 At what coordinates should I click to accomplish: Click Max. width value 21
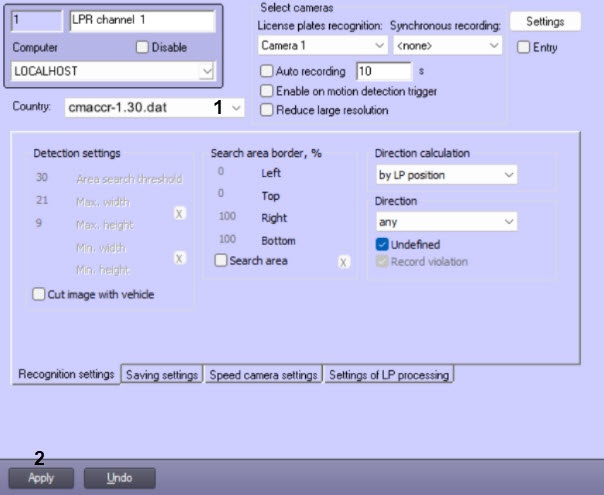42,200
